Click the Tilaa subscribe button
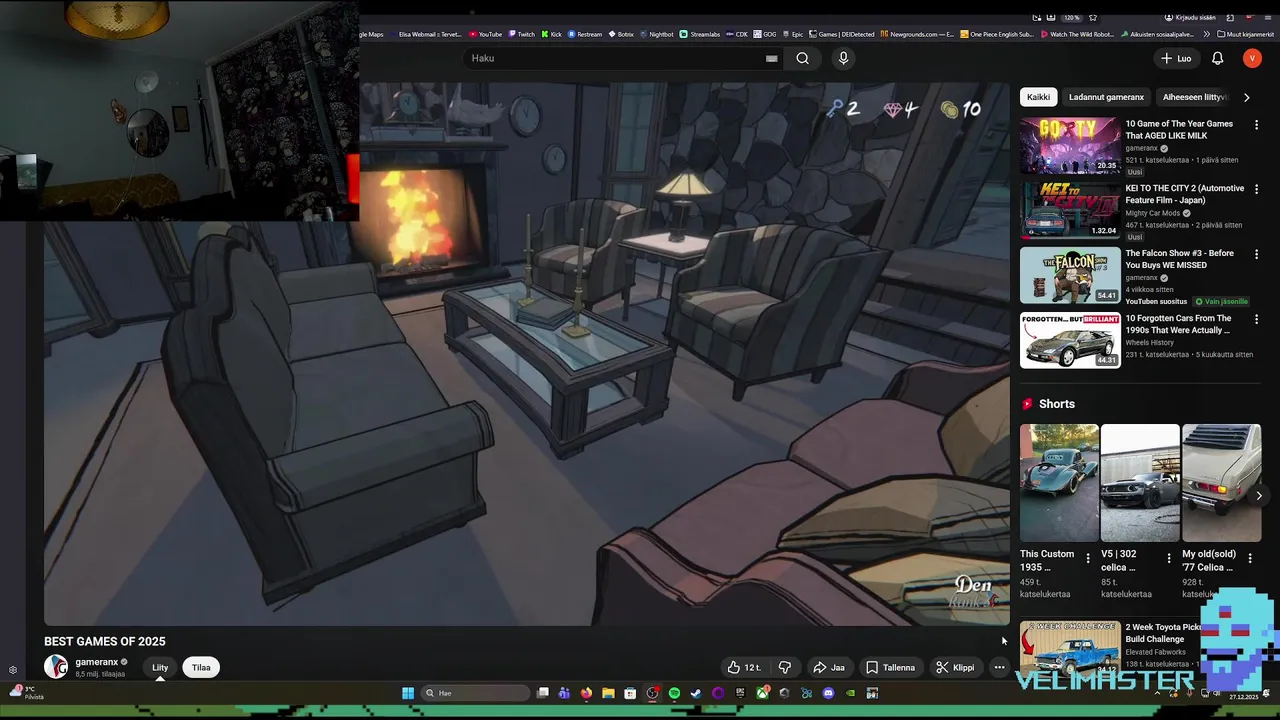This screenshot has height=720, width=1280. (201, 667)
